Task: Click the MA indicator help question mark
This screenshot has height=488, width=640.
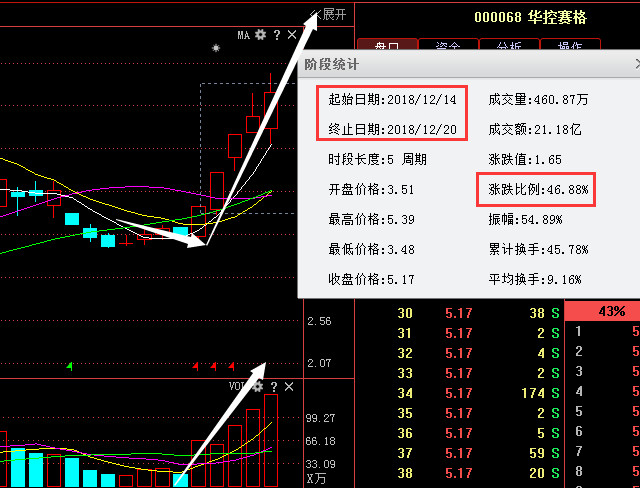Action: [x=276, y=35]
